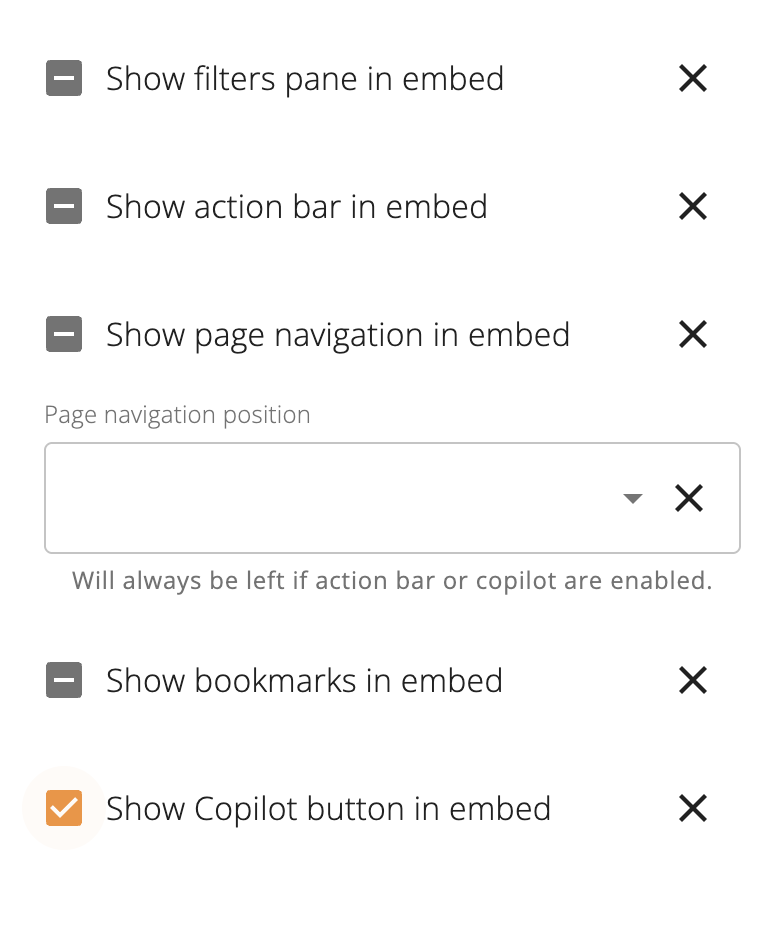Open the Page navigation position combo box
784x926 pixels.
point(330,498)
